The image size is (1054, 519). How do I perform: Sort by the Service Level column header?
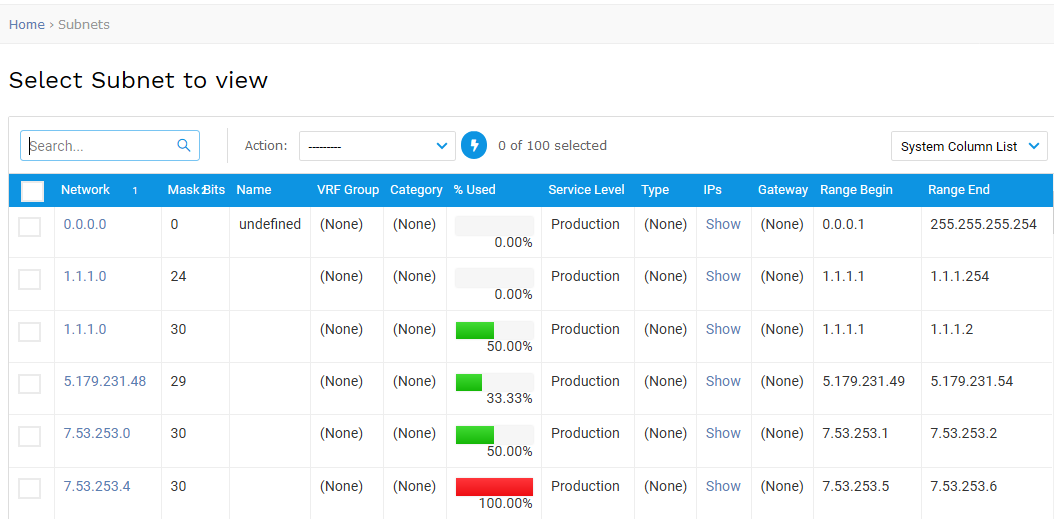pos(586,190)
